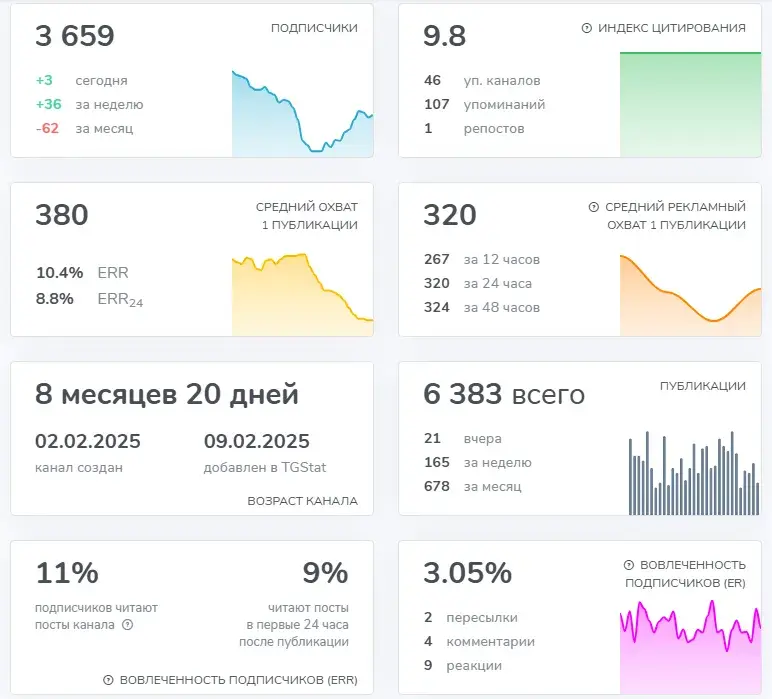This screenshot has height=699, width=772.
Task: Click the yellow average reach chart
Action: click(302, 294)
